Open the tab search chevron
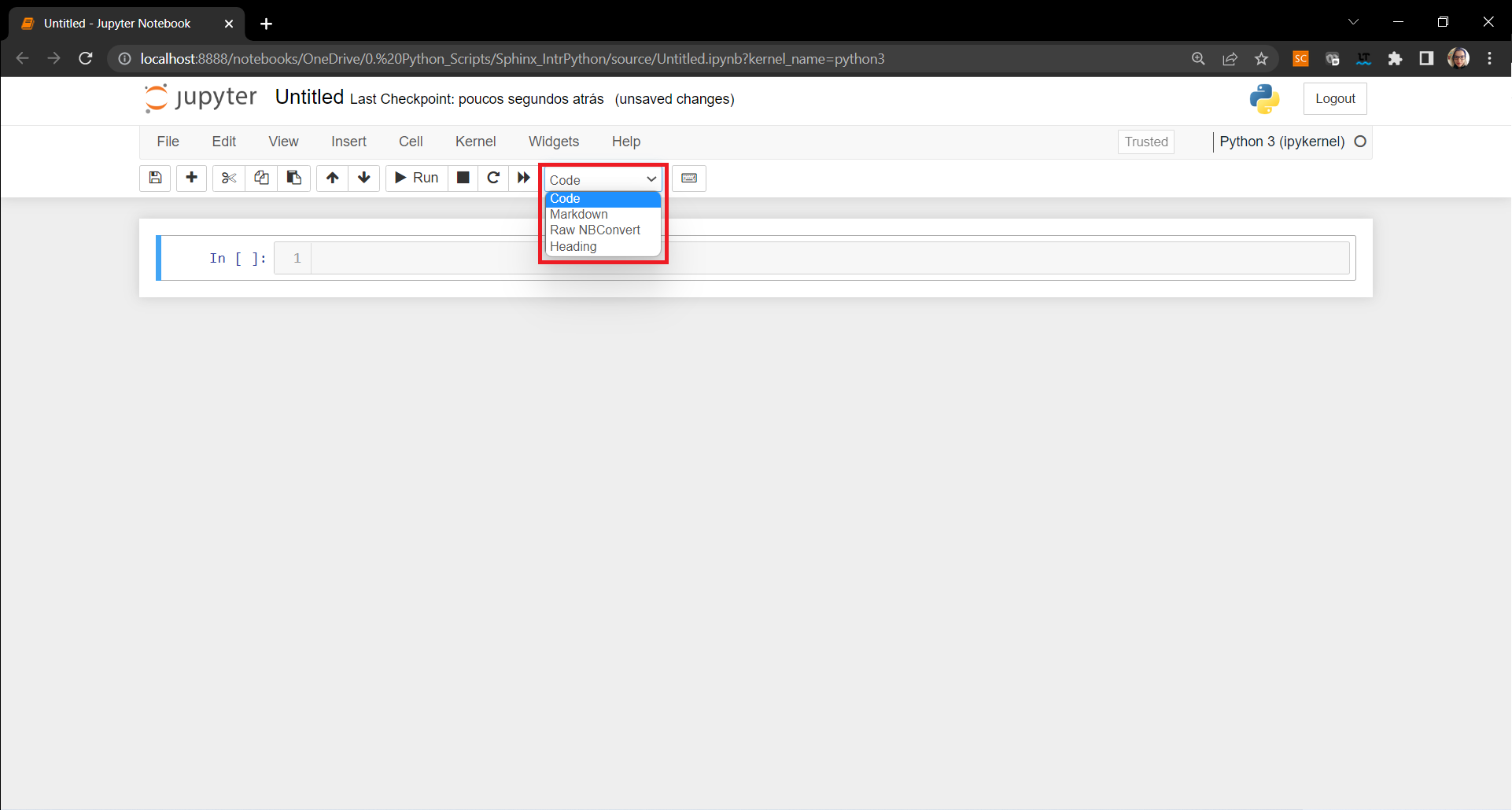The width and height of the screenshot is (1512, 810). (x=1354, y=22)
